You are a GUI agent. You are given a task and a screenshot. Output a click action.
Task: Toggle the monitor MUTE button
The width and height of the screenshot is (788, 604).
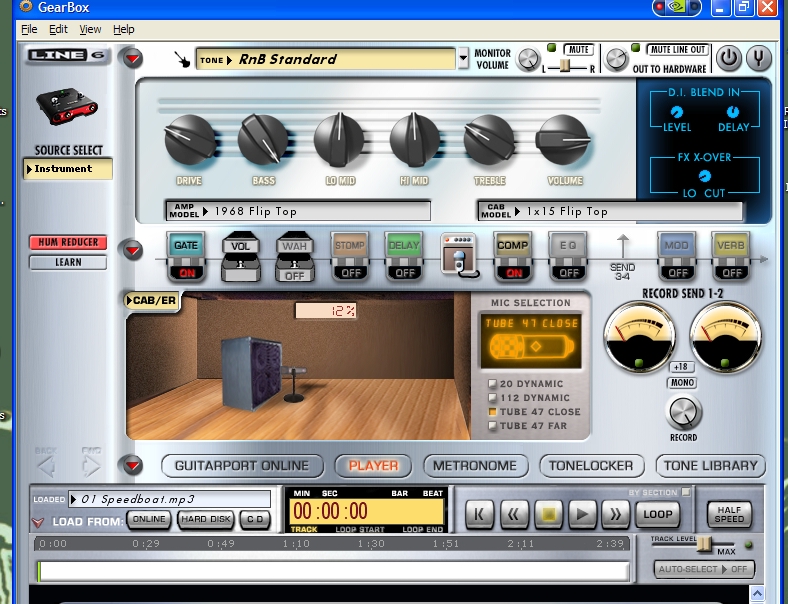click(578, 49)
